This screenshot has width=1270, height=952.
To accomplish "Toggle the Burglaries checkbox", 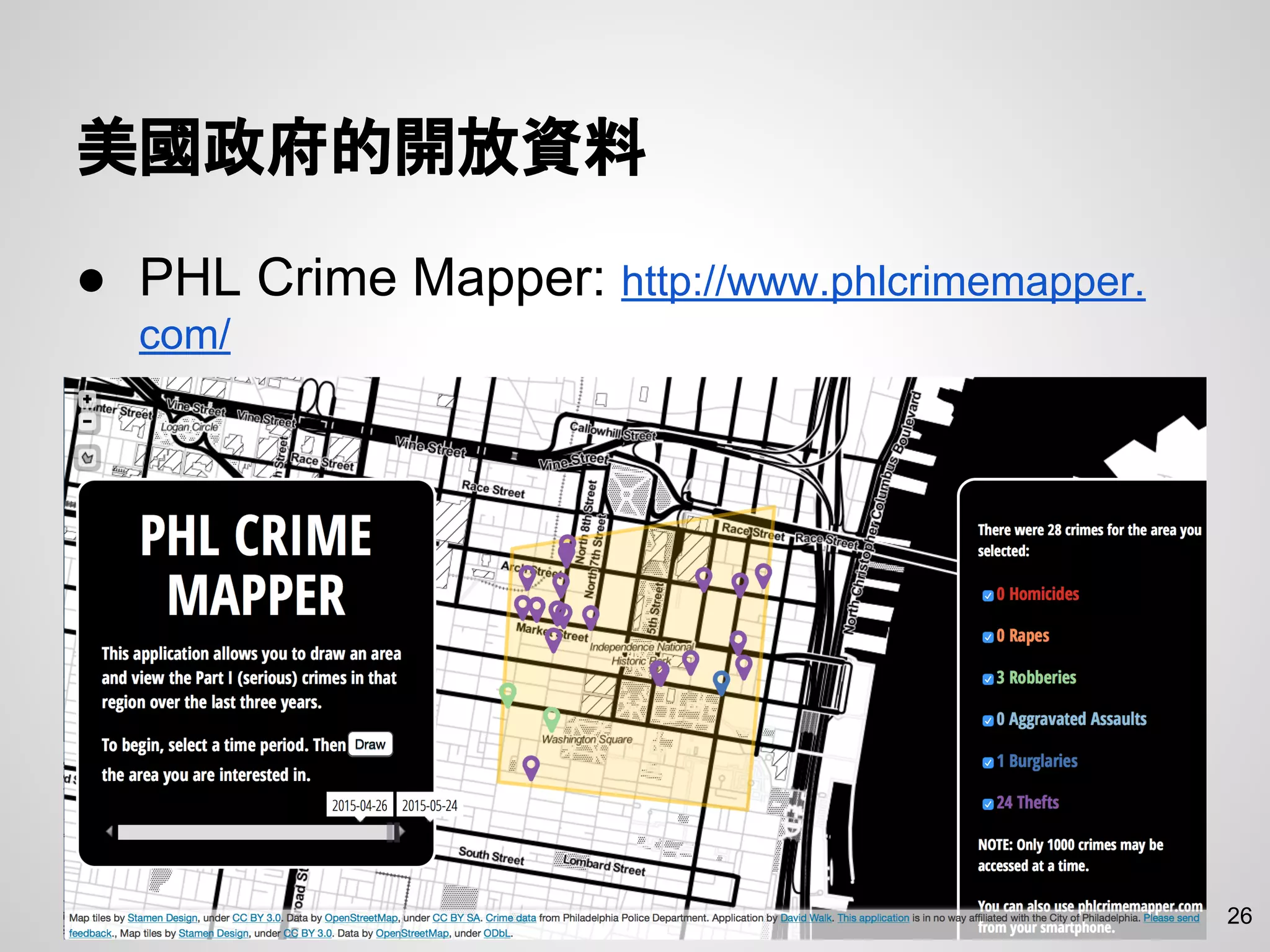I will point(988,762).
